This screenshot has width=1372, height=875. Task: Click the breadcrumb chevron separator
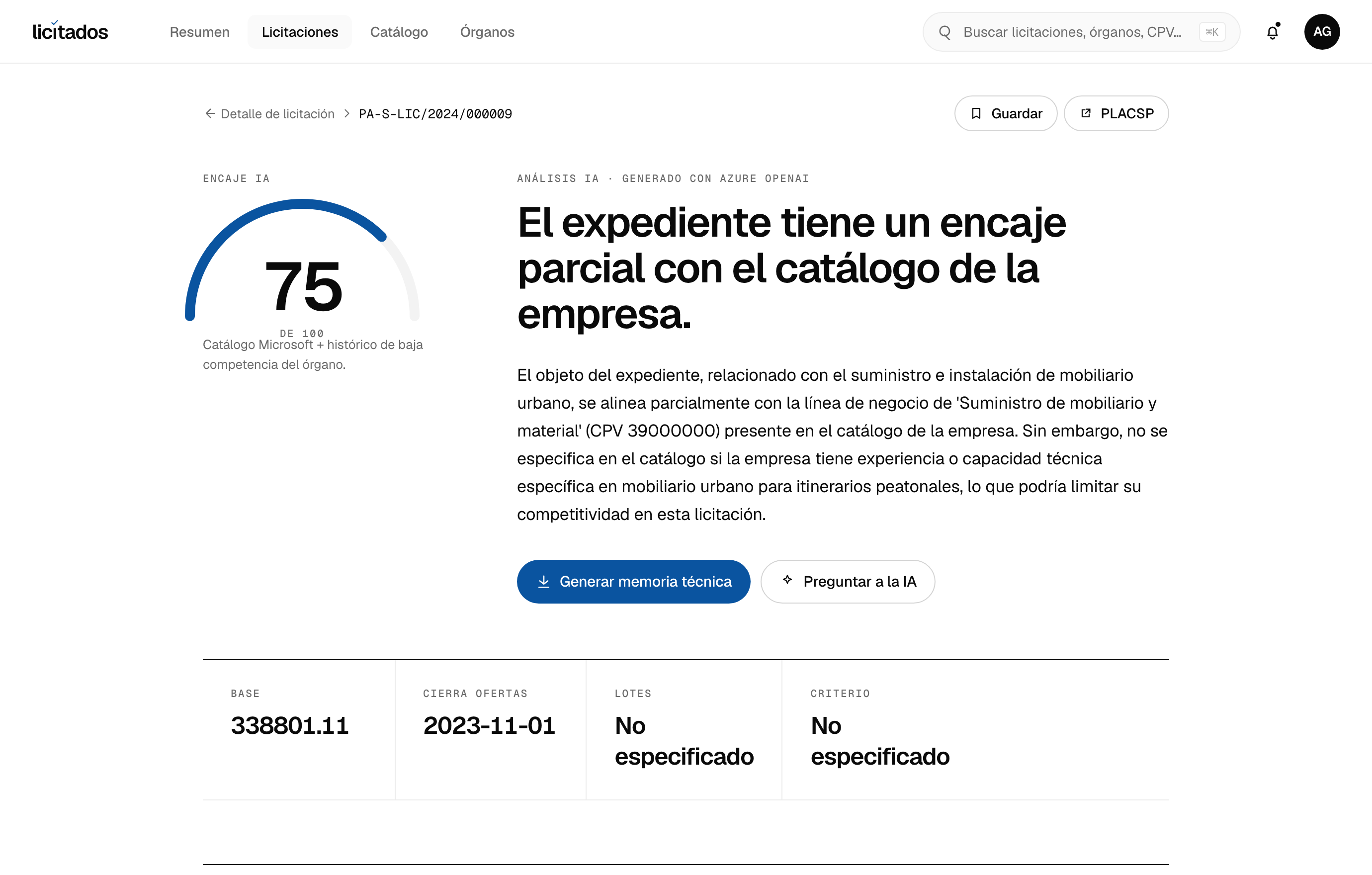(x=346, y=113)
